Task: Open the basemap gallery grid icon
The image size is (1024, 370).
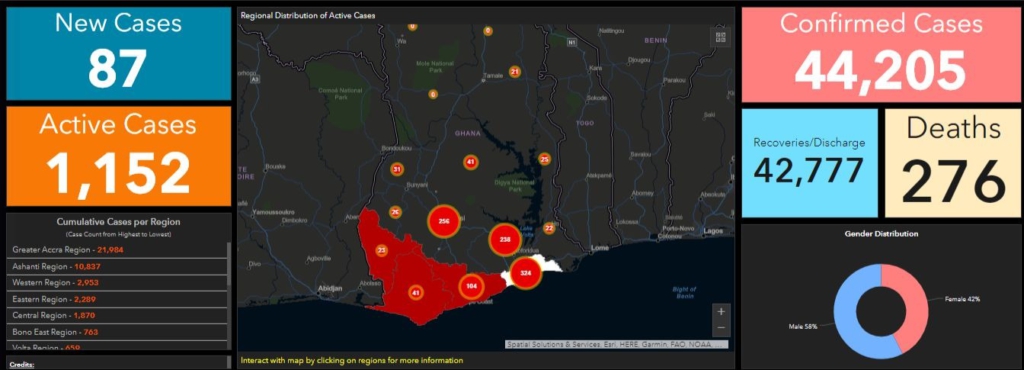Action: [720, 37]
